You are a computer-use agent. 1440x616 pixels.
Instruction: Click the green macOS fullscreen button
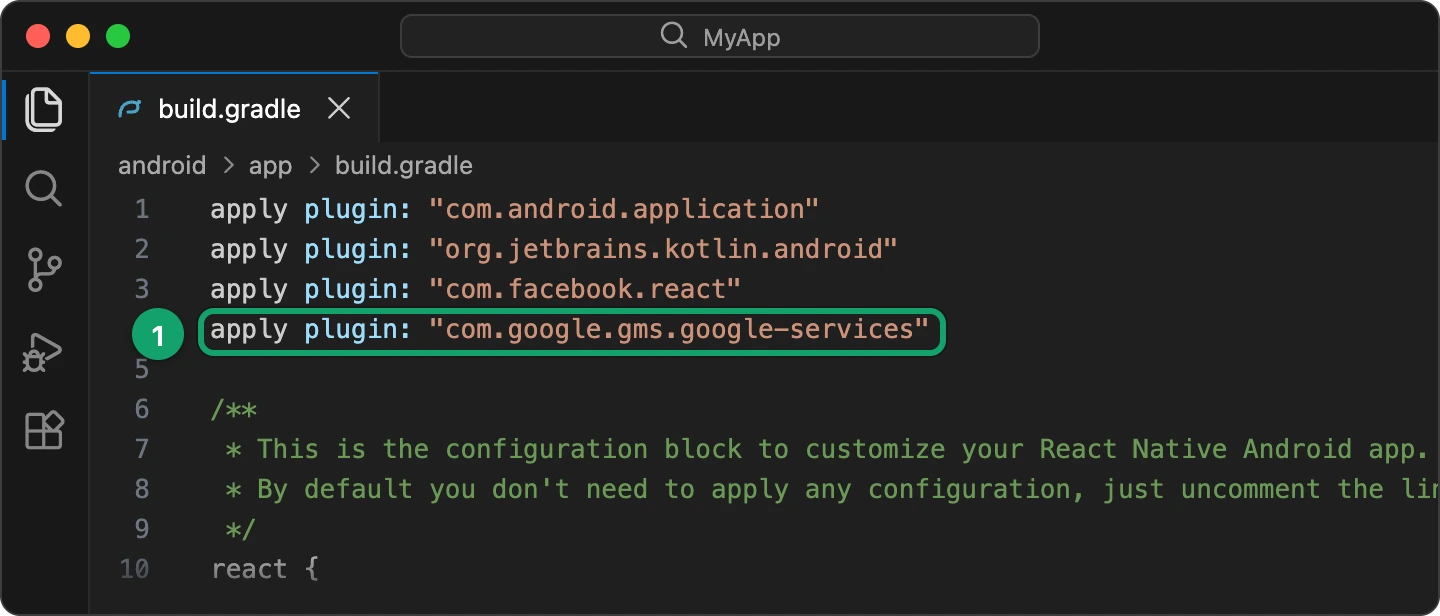[118, 37]
